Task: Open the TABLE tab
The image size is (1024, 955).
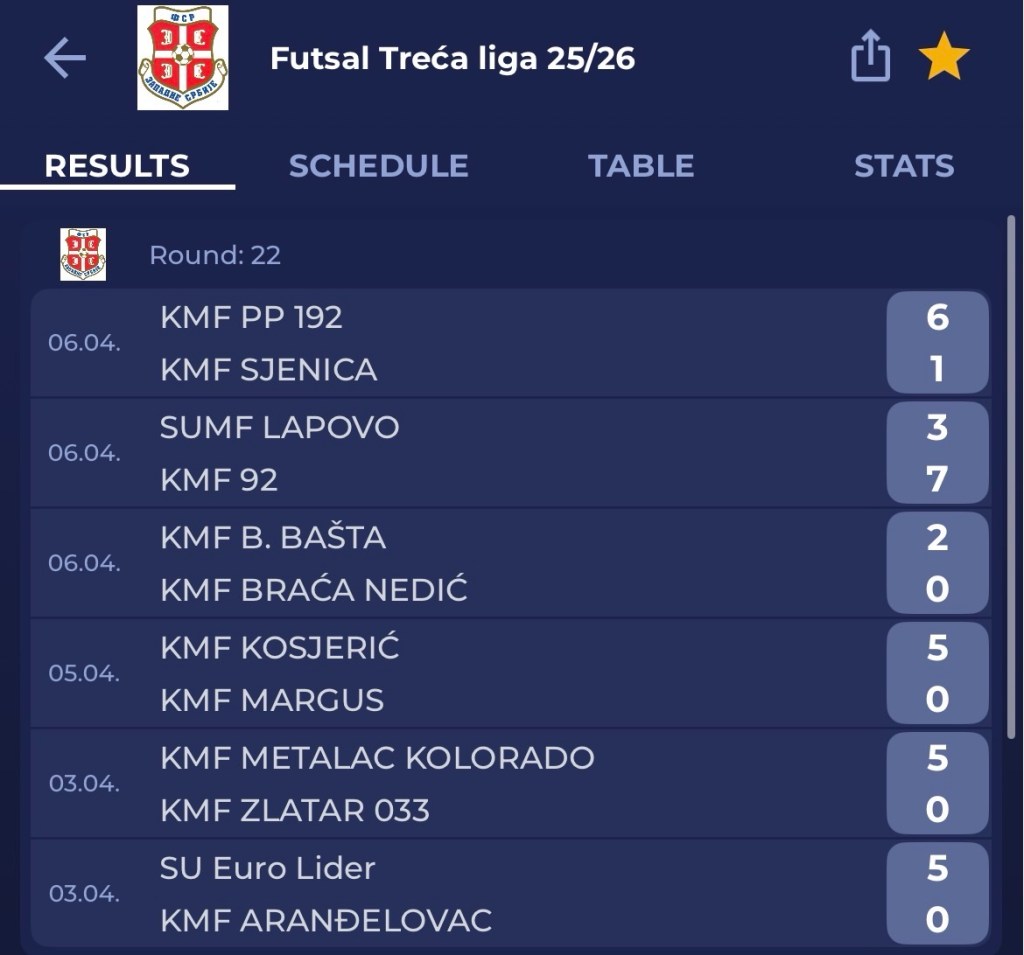Action: pyautogui.click(x=641, y=166)
